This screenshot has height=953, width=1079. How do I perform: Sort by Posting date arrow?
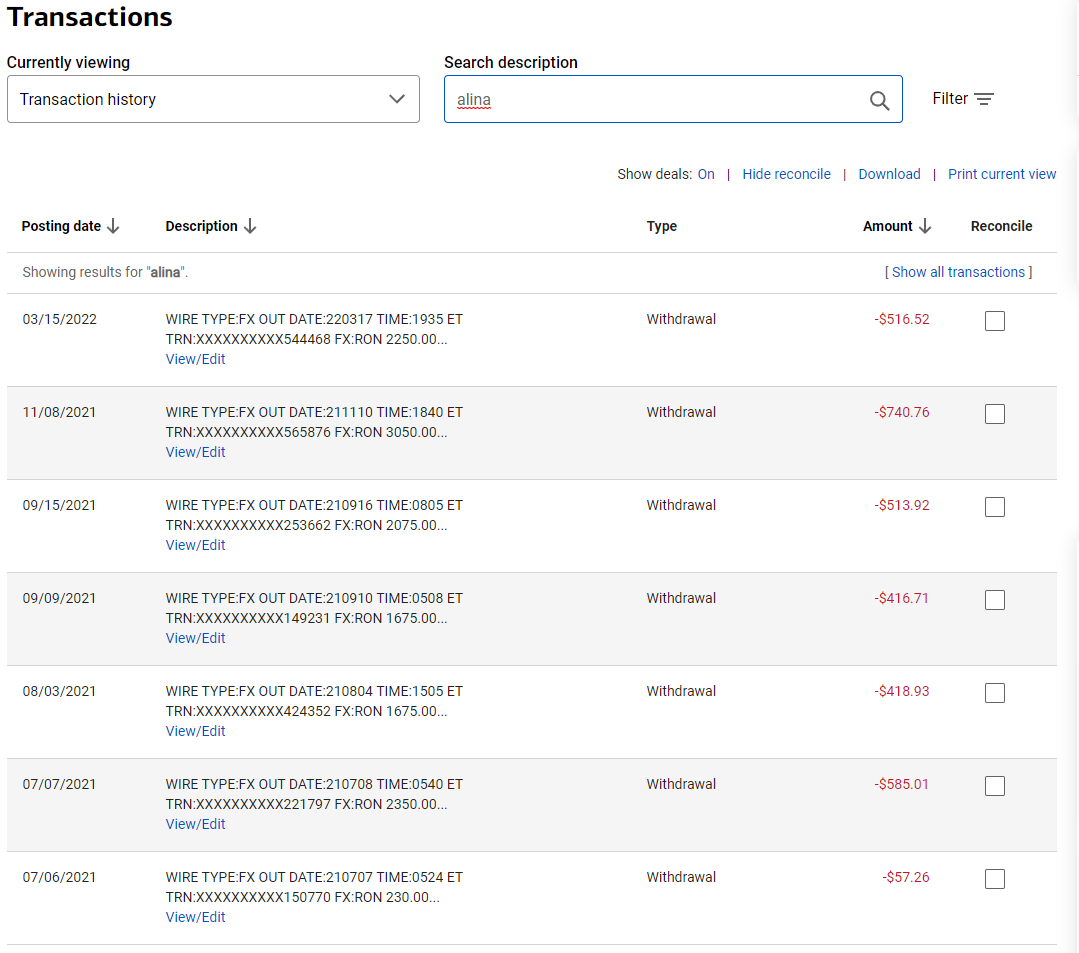tap(113, 226)
